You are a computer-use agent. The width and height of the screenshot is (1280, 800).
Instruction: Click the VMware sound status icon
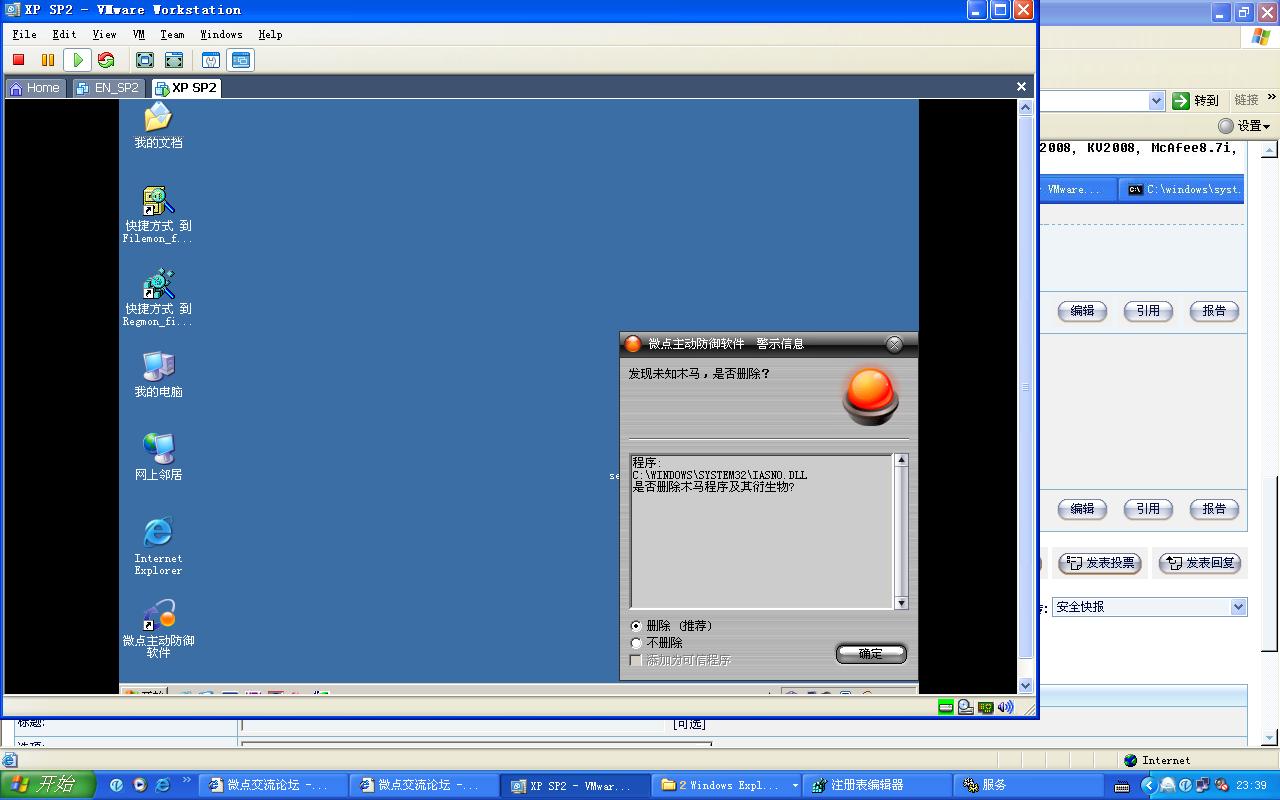(x=1005, y=707)
